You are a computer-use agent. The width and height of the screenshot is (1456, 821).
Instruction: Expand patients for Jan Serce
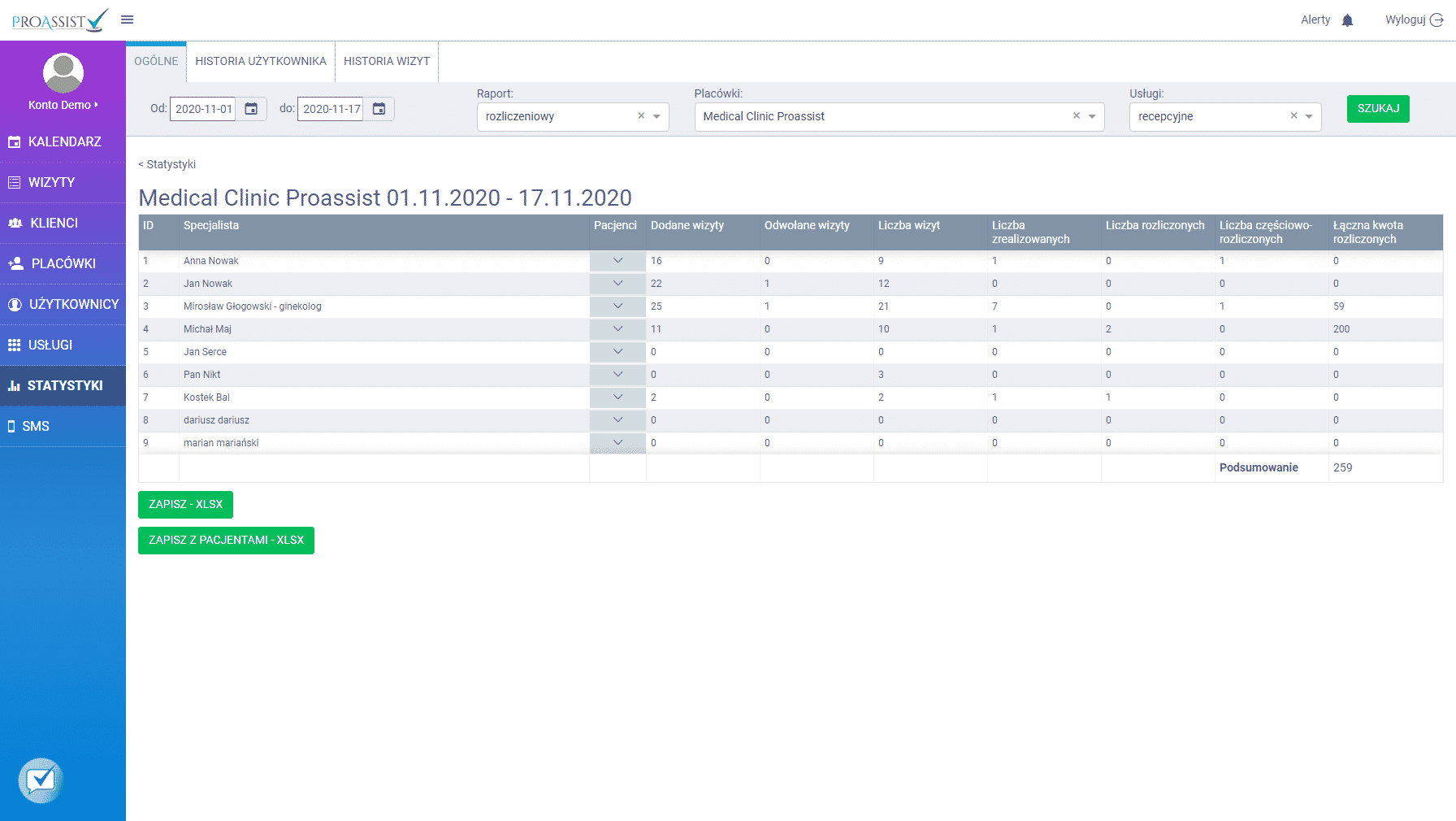pyautogui.click(x=617, y=352)
